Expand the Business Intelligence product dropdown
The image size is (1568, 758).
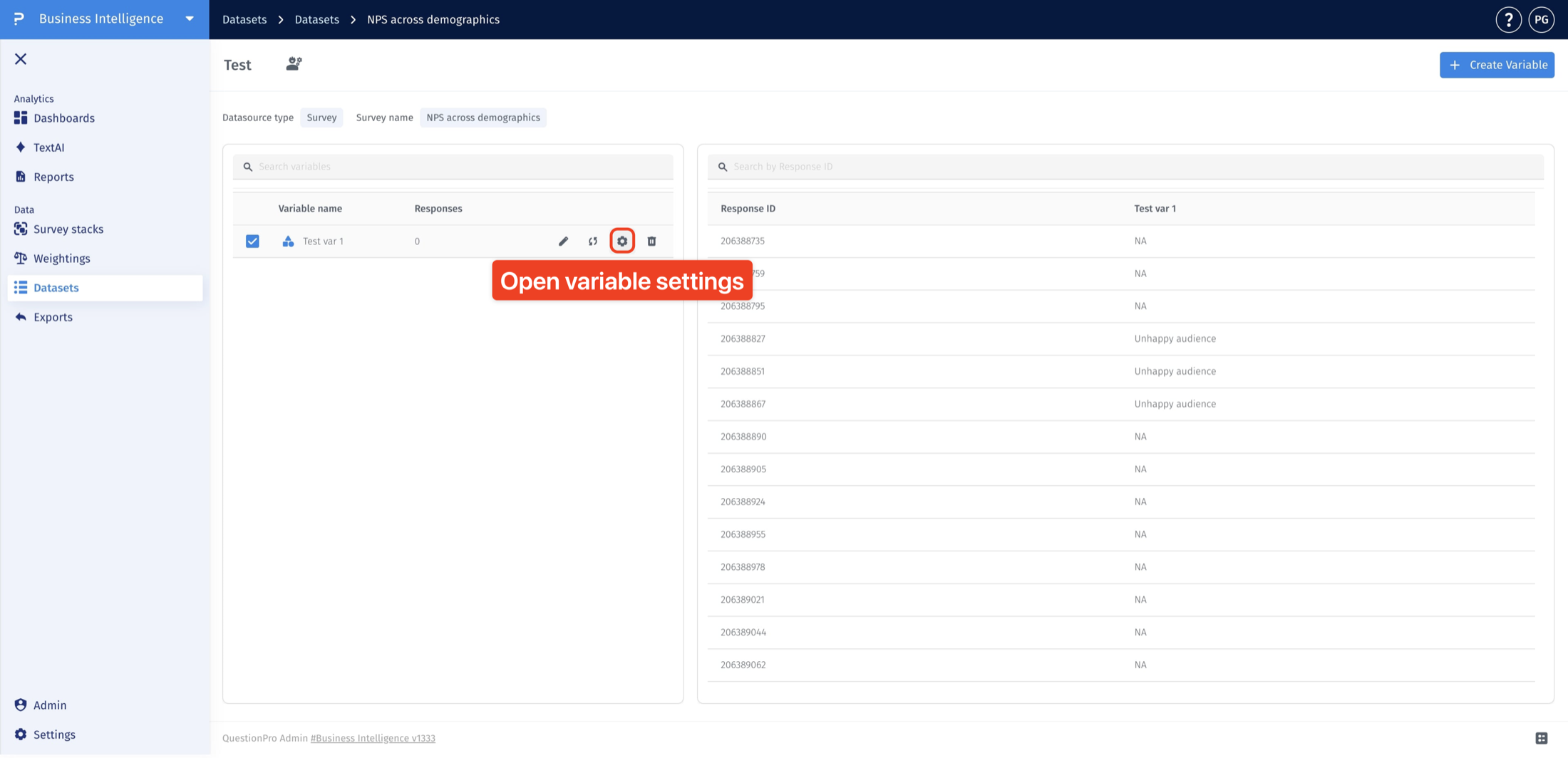tap(190, 19)
